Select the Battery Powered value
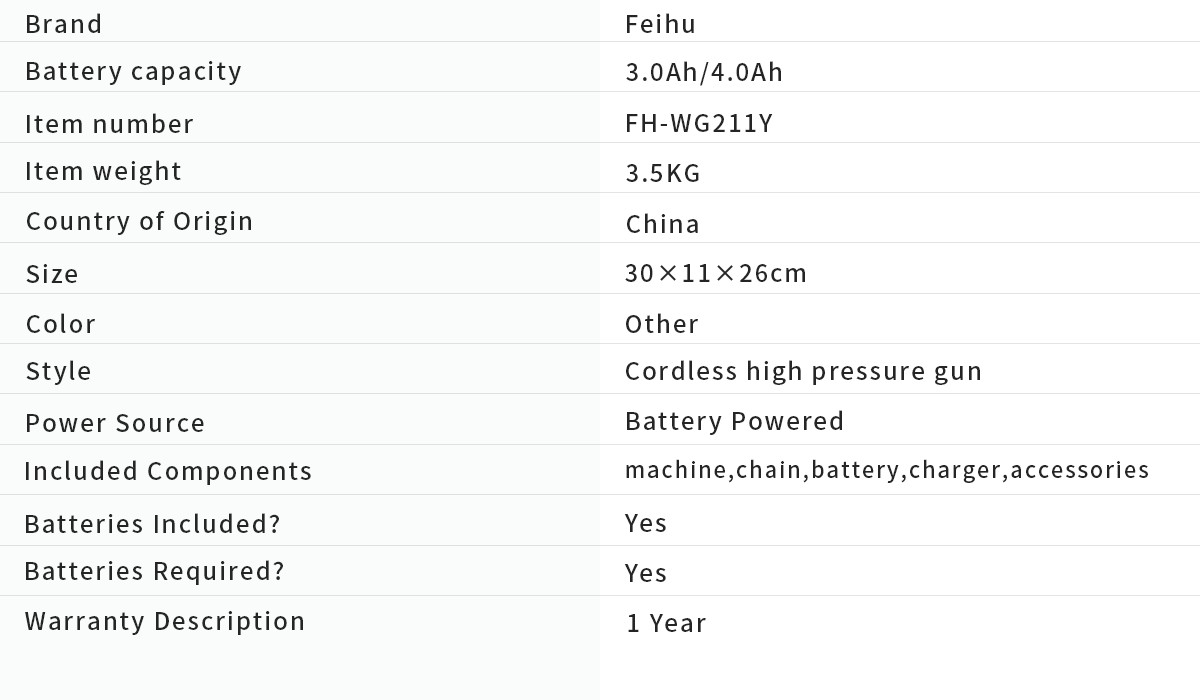1200x700 pixels. [x=734, y=421]
